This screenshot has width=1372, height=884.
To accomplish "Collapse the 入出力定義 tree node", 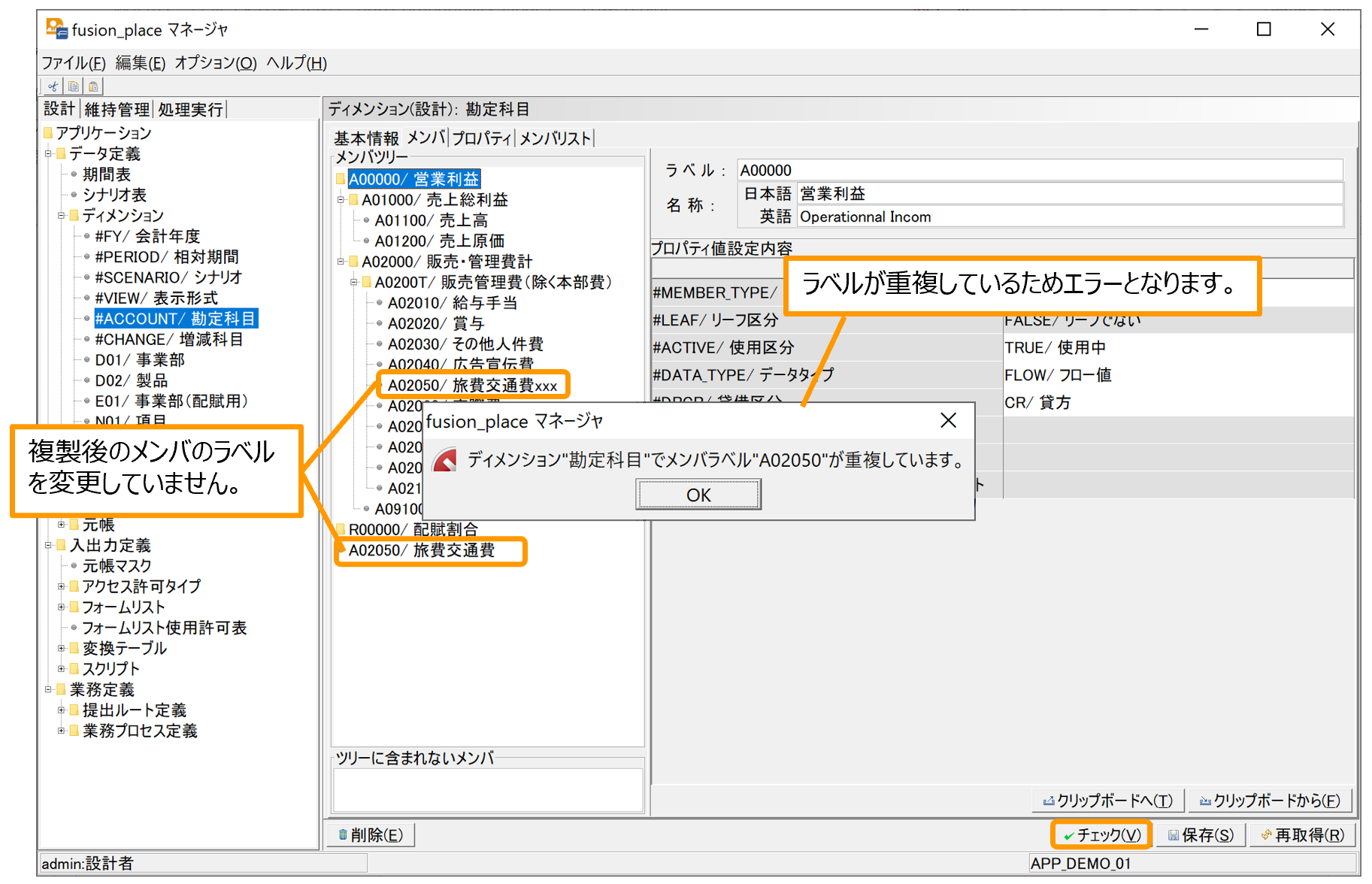I will click(x=48, y=545).
